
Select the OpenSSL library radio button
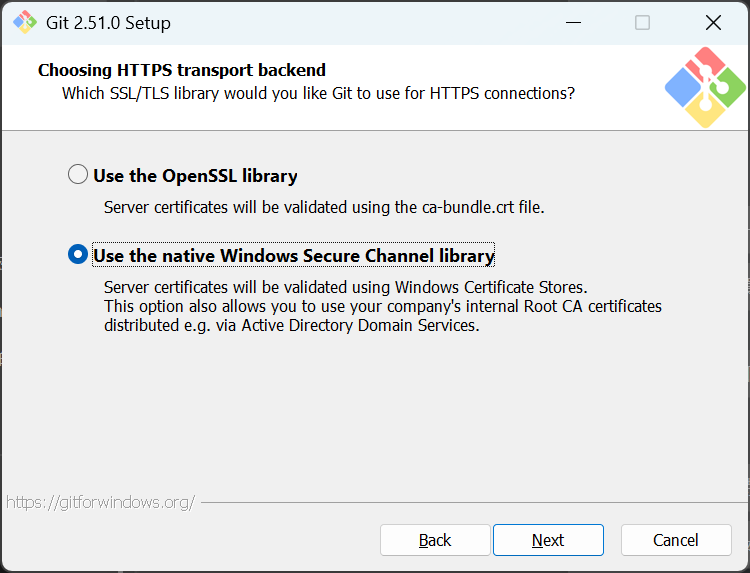[78, 175]
